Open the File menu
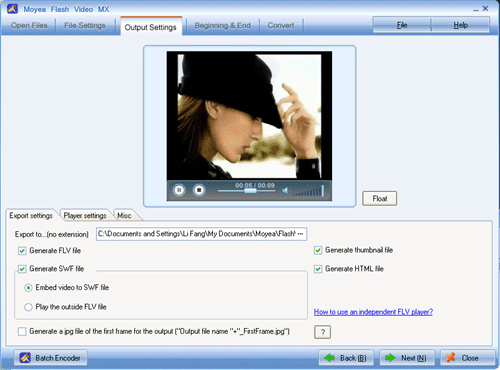500x370 pixels. click(402, 25)
